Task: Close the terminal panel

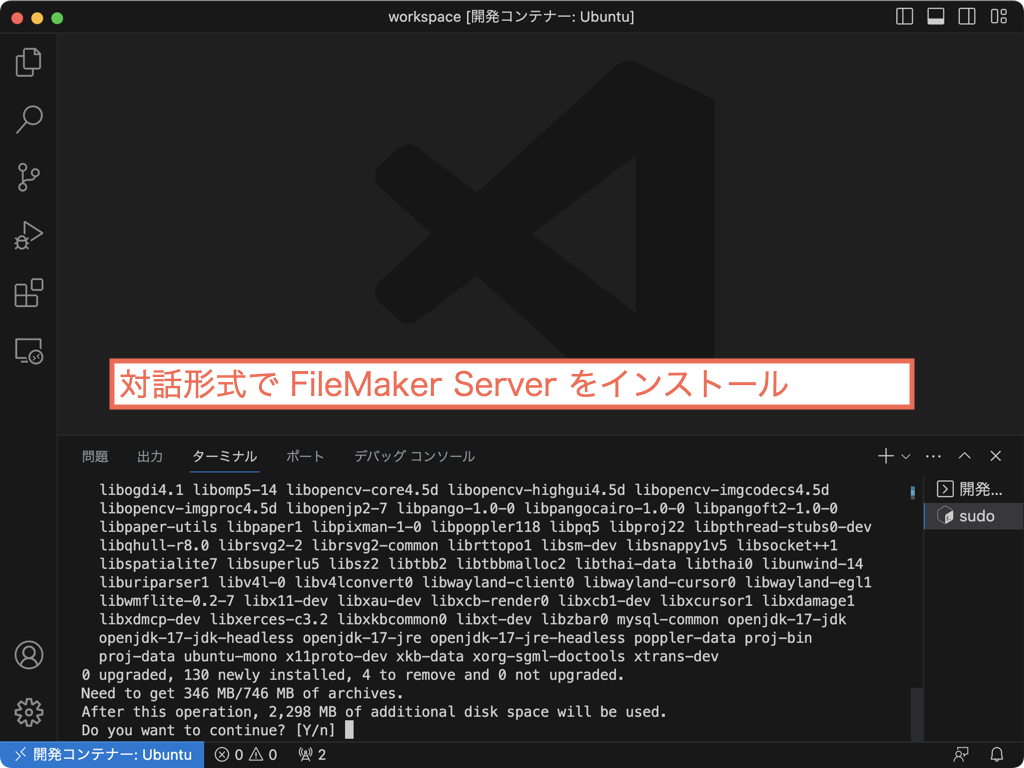Action: [995, 456]
